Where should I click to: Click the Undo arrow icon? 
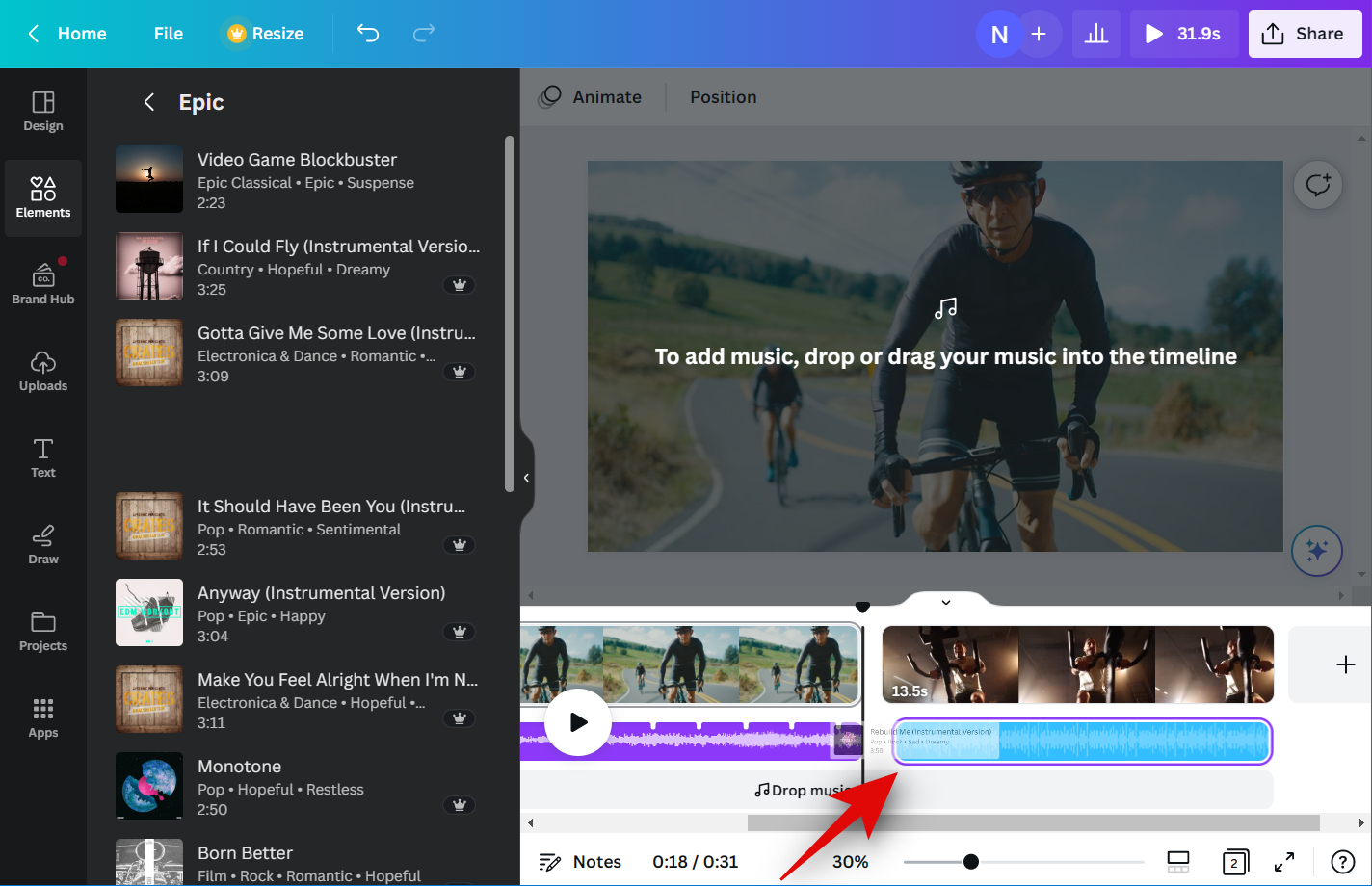(x=368, y=34)
